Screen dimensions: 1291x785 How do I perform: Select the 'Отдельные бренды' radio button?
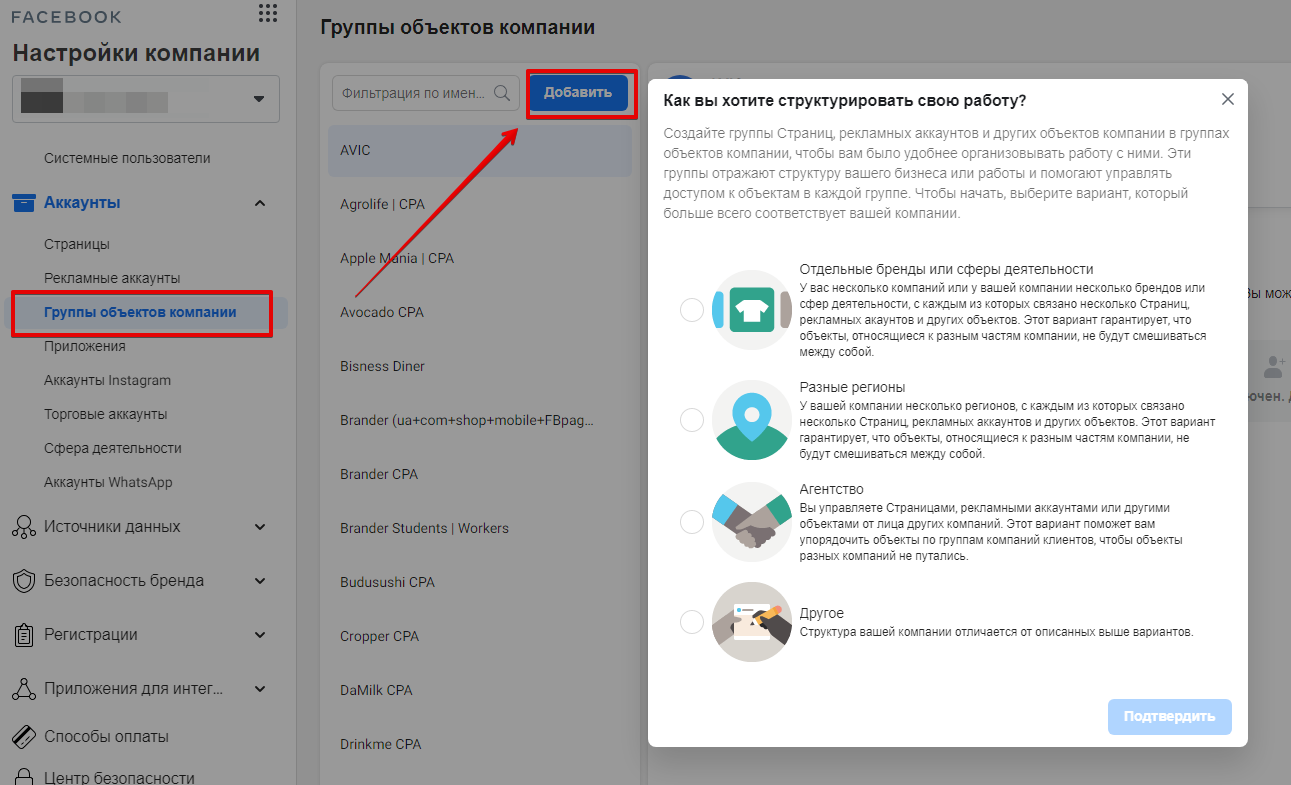tap(692, 310)
